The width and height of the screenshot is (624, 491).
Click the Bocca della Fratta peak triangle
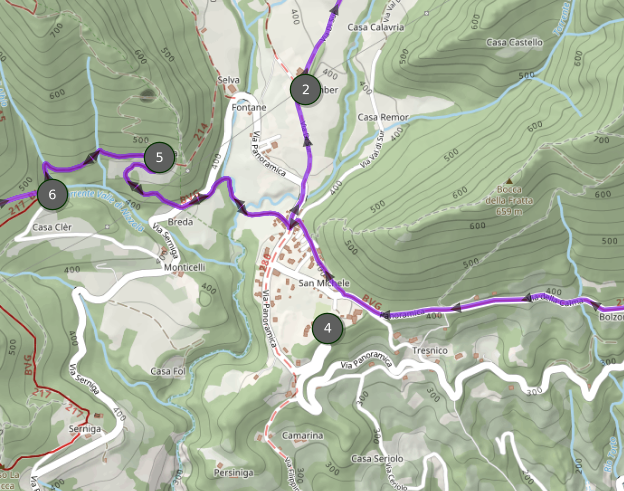click(x=509, y=181)
